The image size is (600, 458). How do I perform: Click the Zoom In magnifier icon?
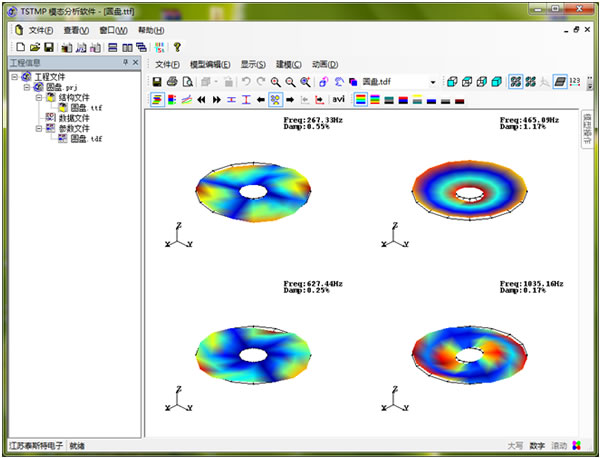pos(273,81)
